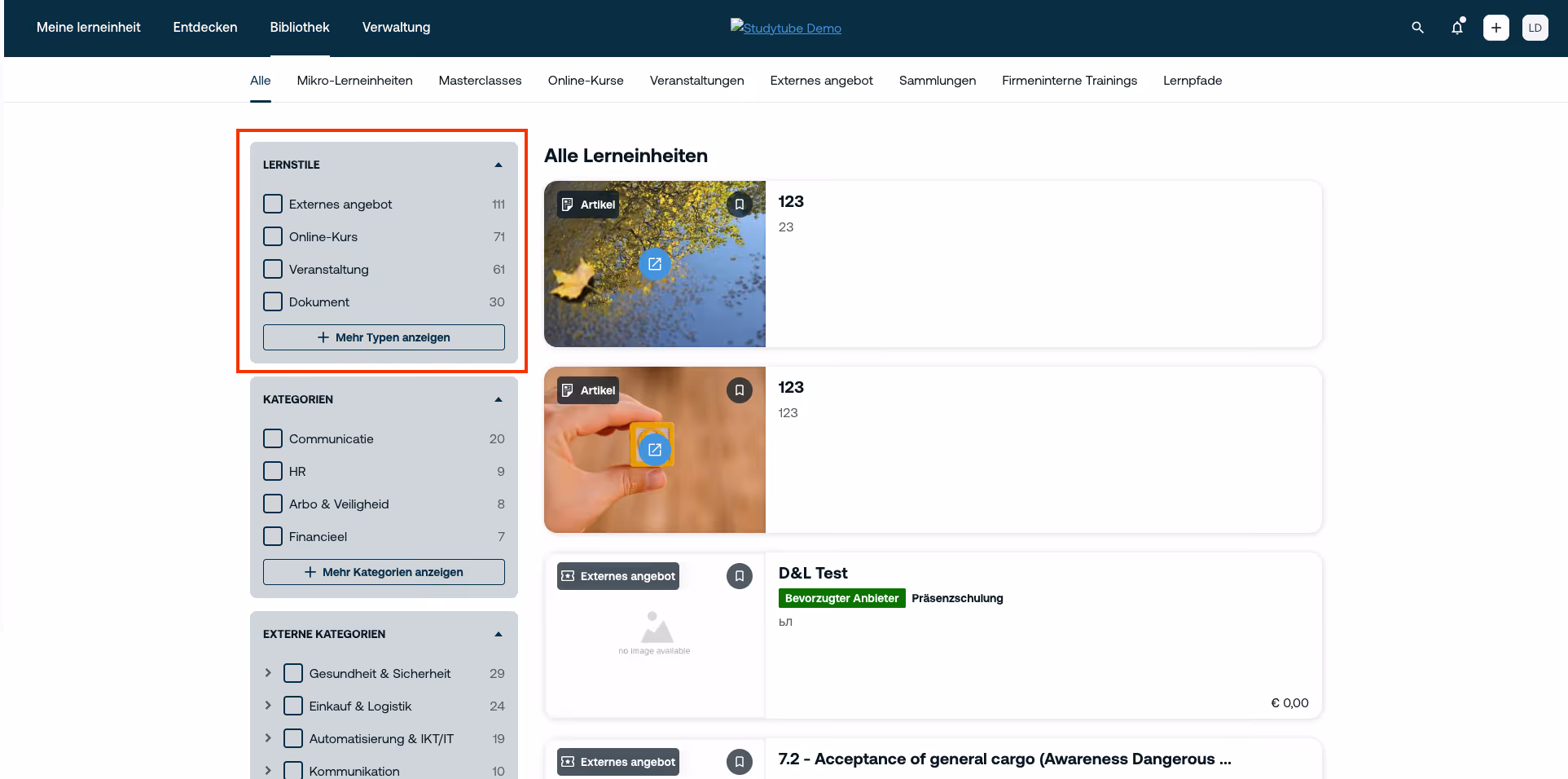Image resolution: width=1568 pixels, height=779 pixels.
Task: Check the Financieel category
Action: 273,536
